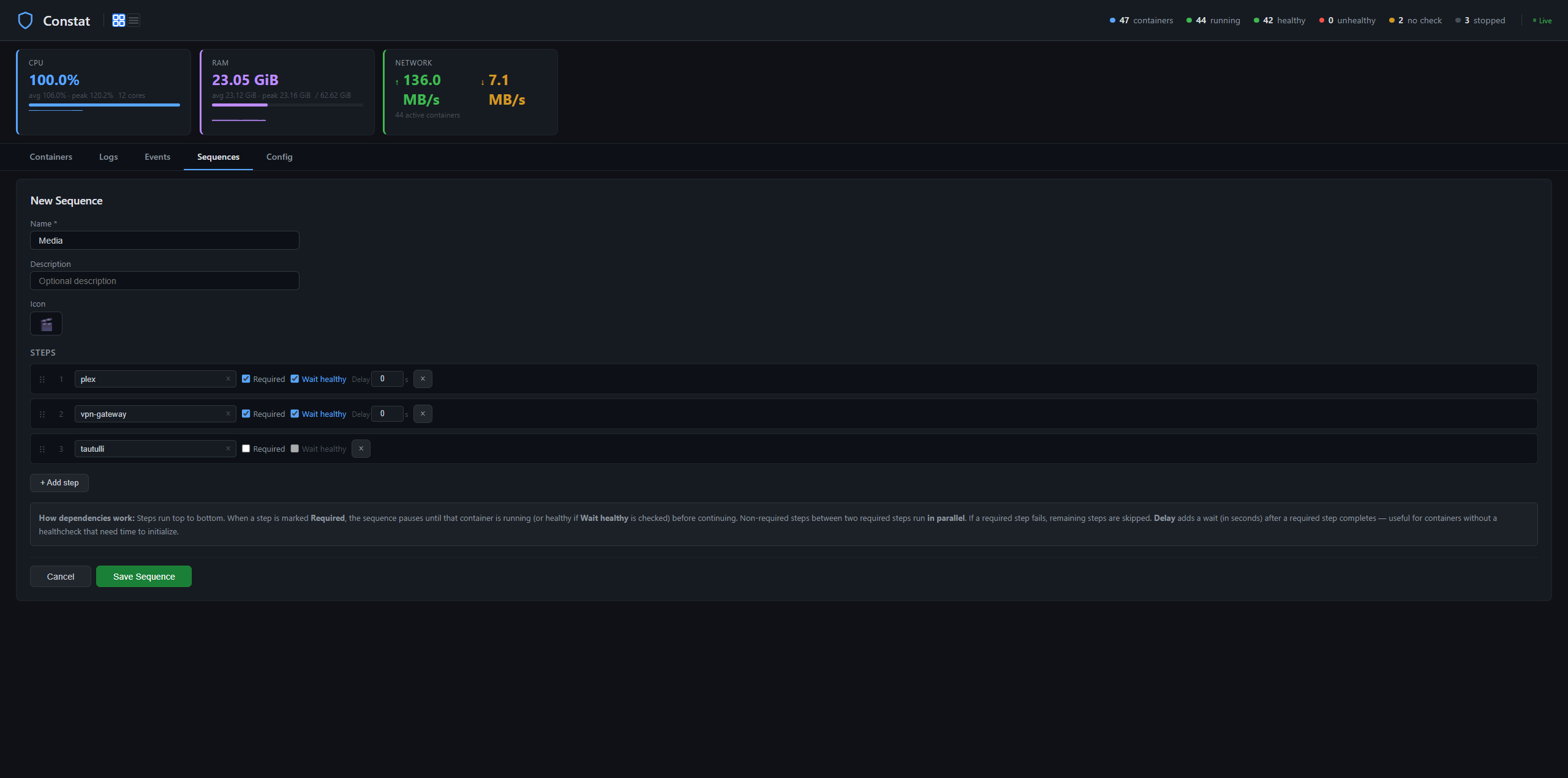Image resolution: width=1568 pixels, height=778 pixels.
Task: Open the vpn-gateway container dropdown
Action: click(155, 414)
